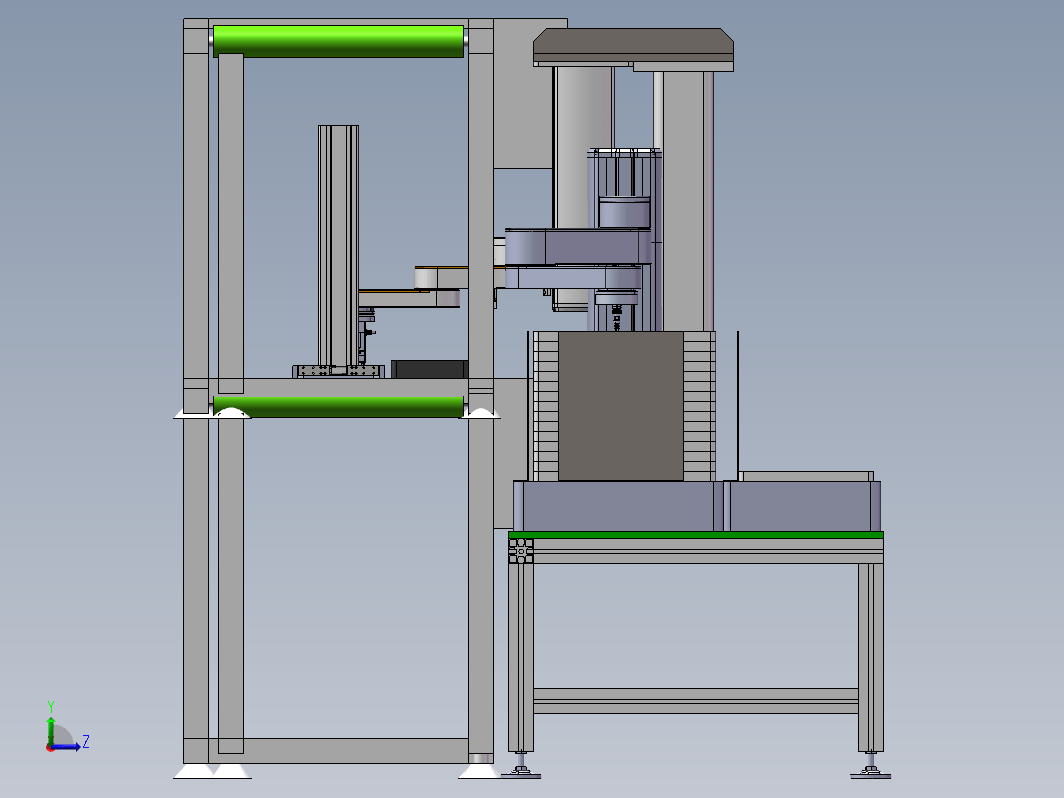Select the SCARA robot upper arm link
Viewport: 1064px width, 798px height.
(578, 247)
